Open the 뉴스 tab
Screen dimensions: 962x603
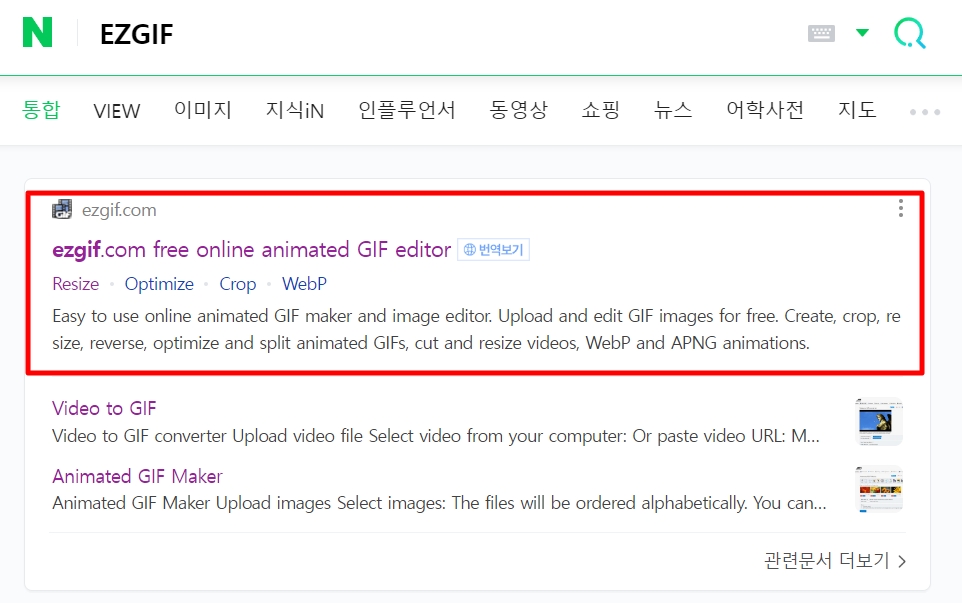coord(673,110)
